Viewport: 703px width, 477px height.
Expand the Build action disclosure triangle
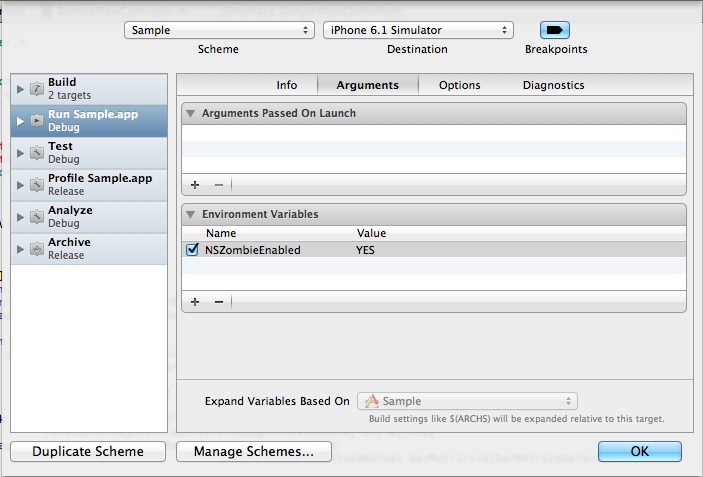point(20,89)
